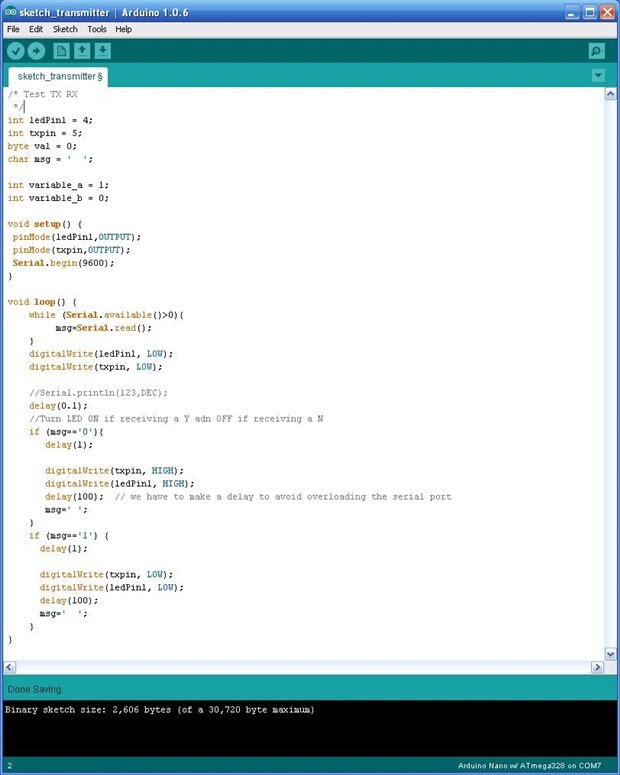Click the horizontal scrollbar right arrow
Screen dimensions: 620x775
coord(597,667)
